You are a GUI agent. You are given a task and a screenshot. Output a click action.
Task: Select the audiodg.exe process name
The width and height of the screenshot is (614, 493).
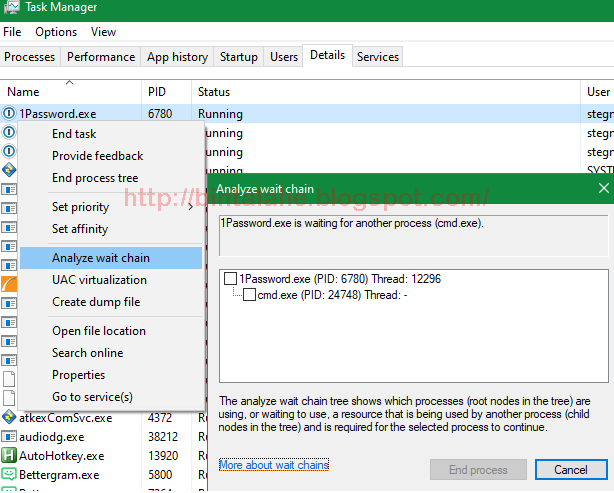coord(52,437)
